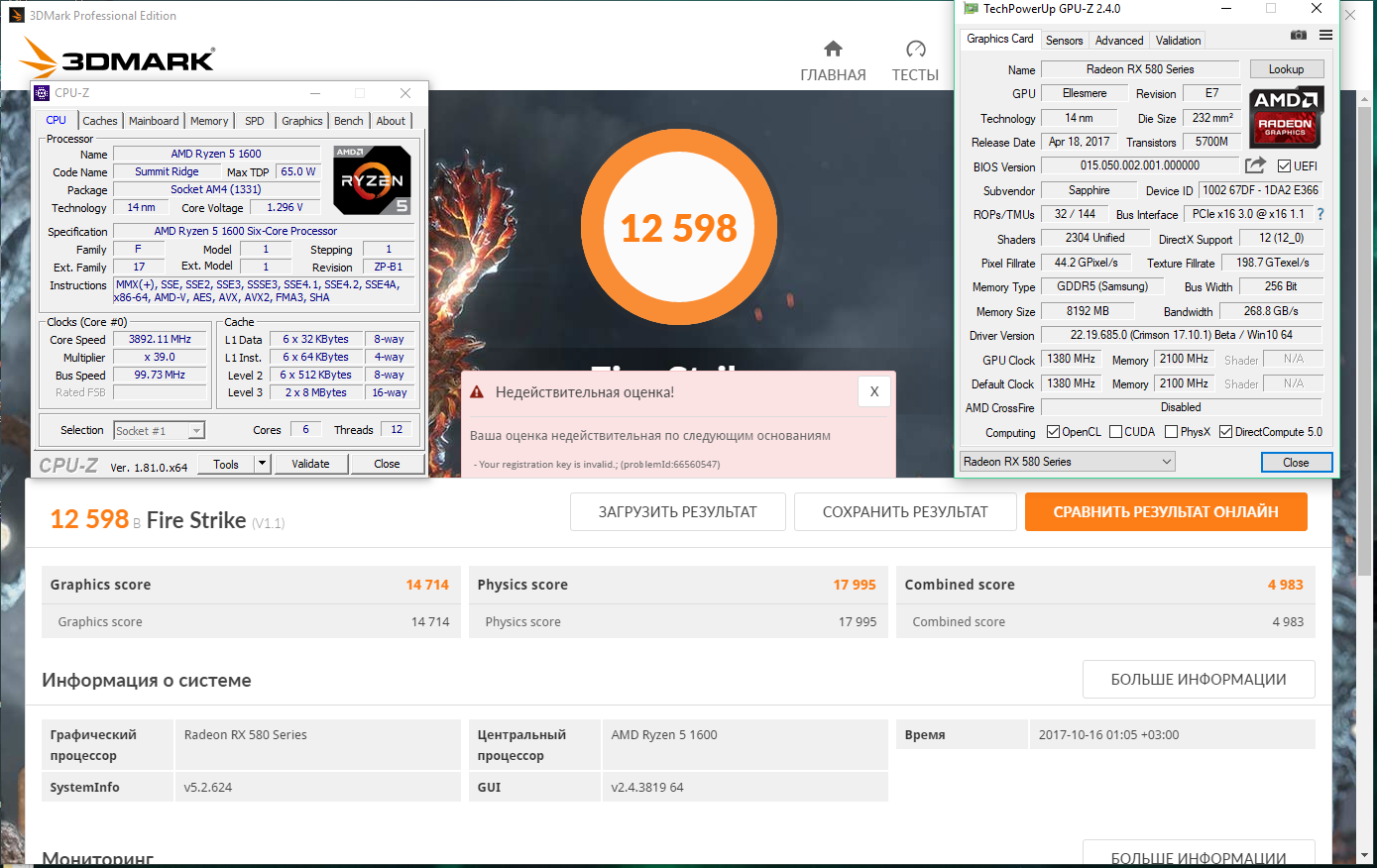Click the CPU-Z Validate button
1377x868 pixels.
[x=310, y=464]
